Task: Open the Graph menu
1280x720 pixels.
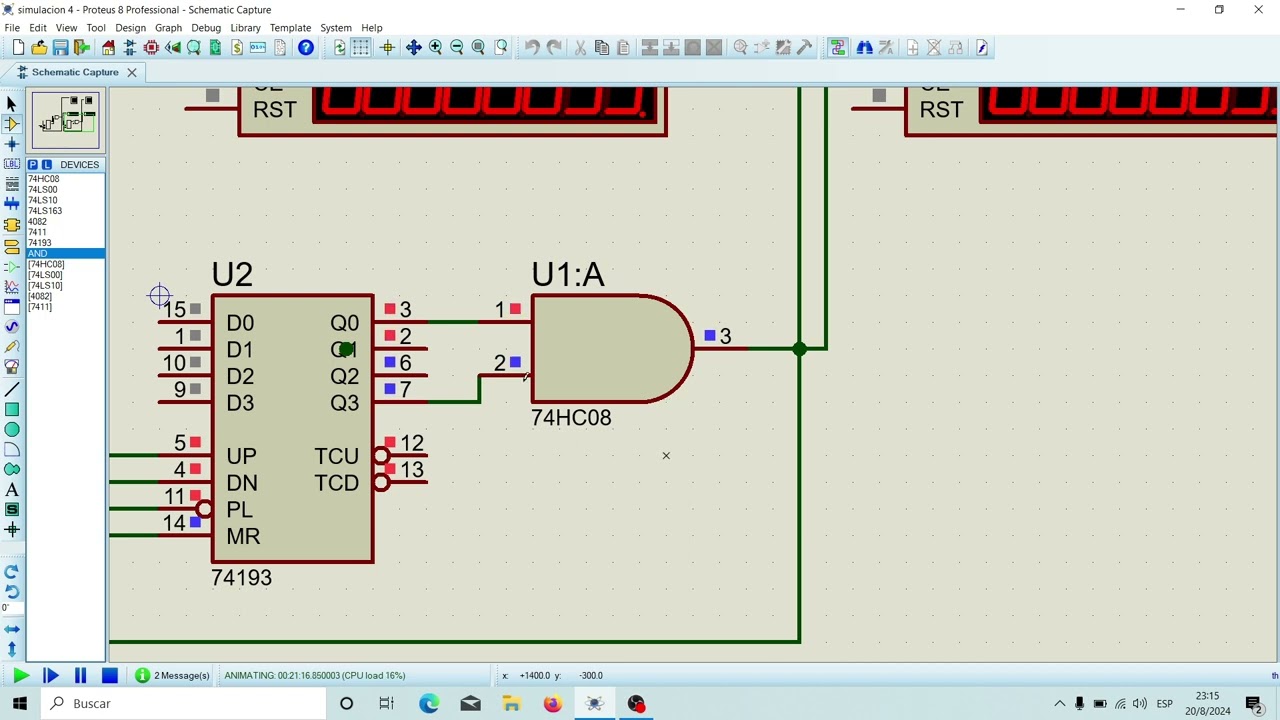Action: 168,28
